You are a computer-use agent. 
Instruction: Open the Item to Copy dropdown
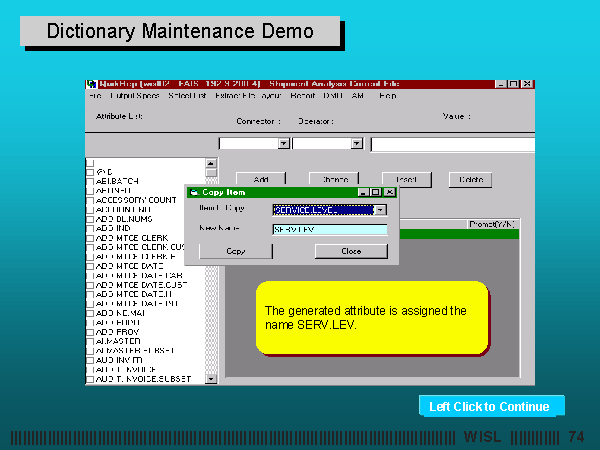tap(380, 210)
